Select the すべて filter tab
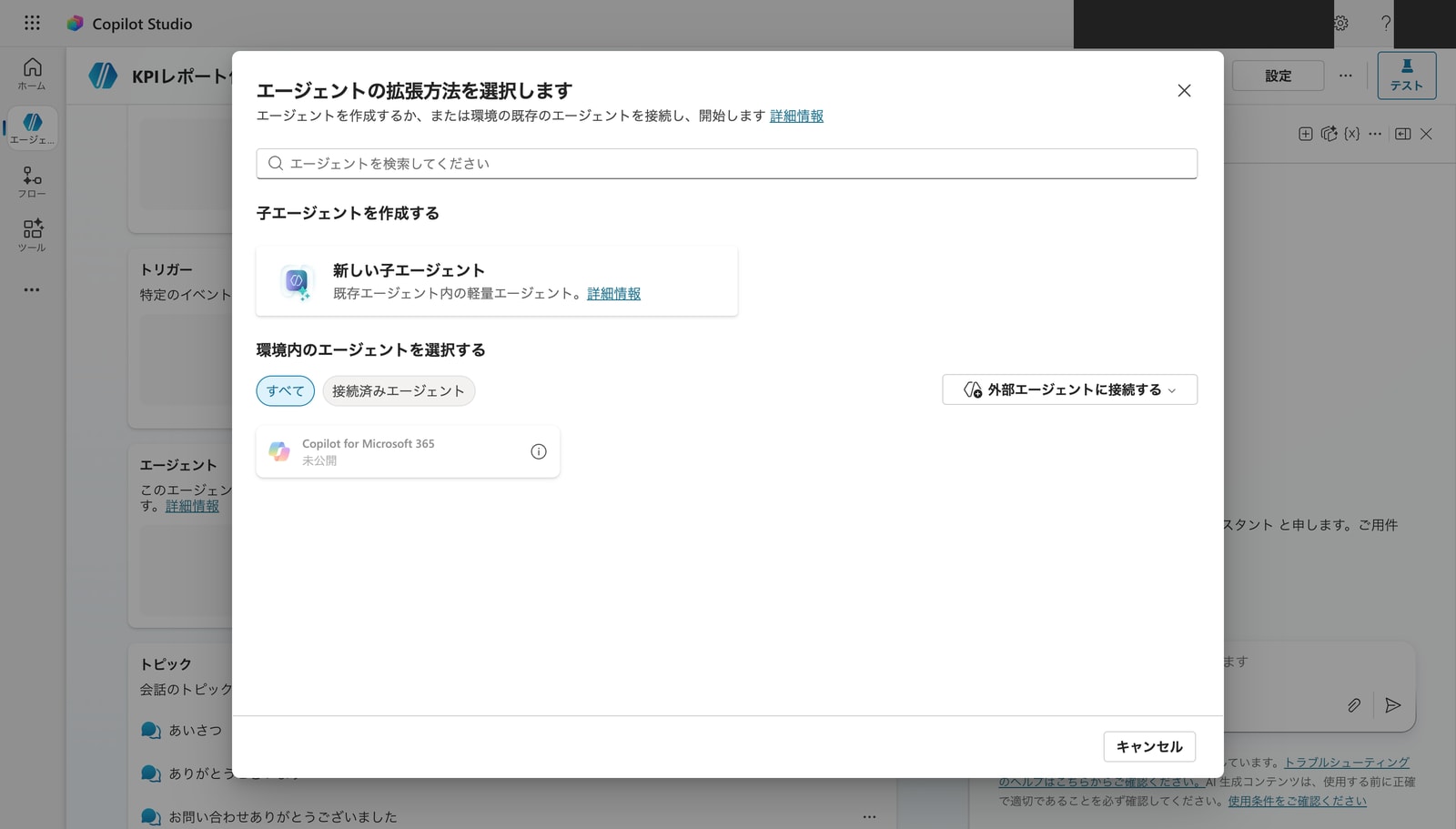Image resolution: width=1456 pixels, height=829 pixels. coord(285,390)
